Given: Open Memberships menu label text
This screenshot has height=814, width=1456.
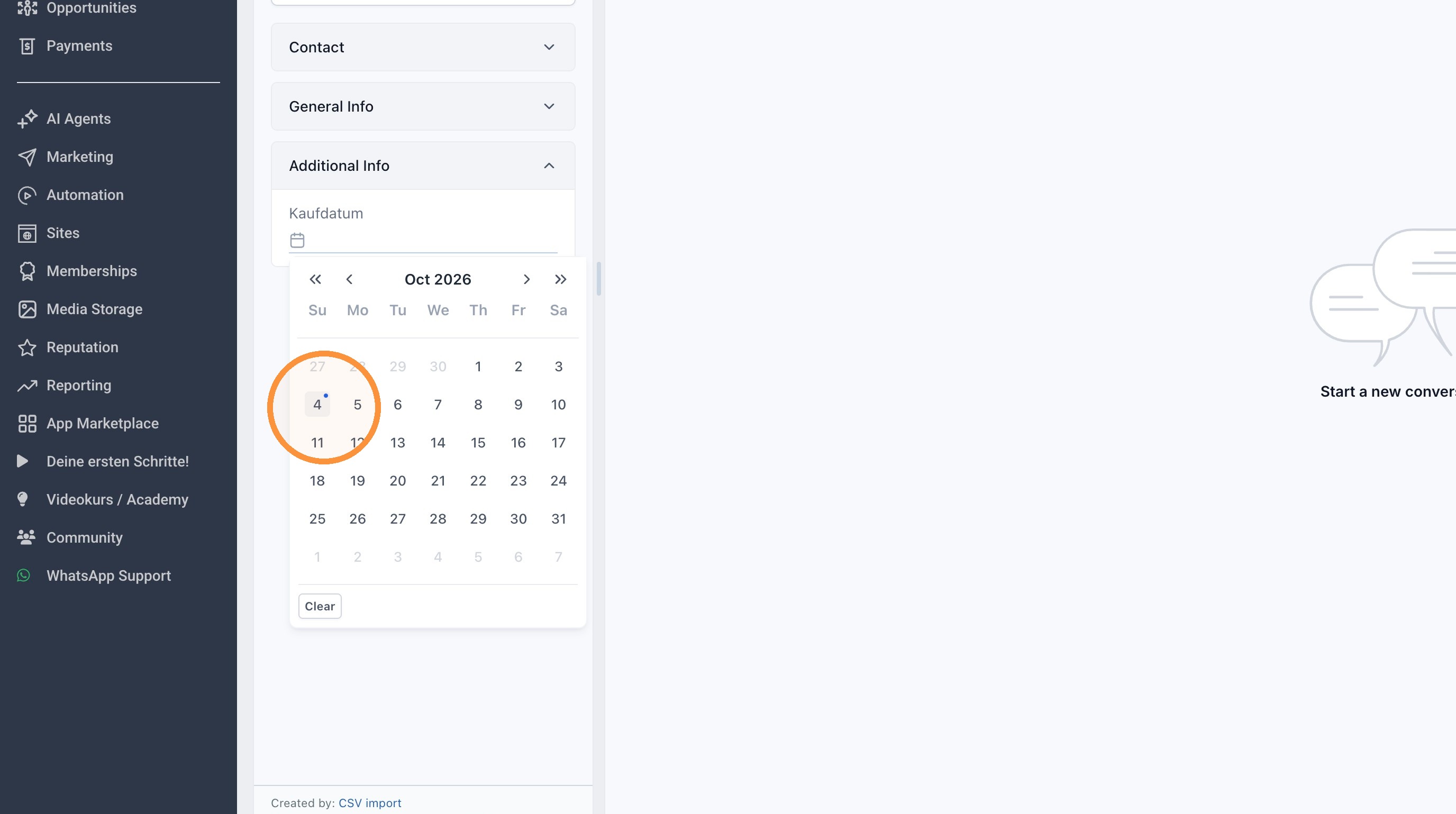Looking at the screenshot, I should [92, 271].
